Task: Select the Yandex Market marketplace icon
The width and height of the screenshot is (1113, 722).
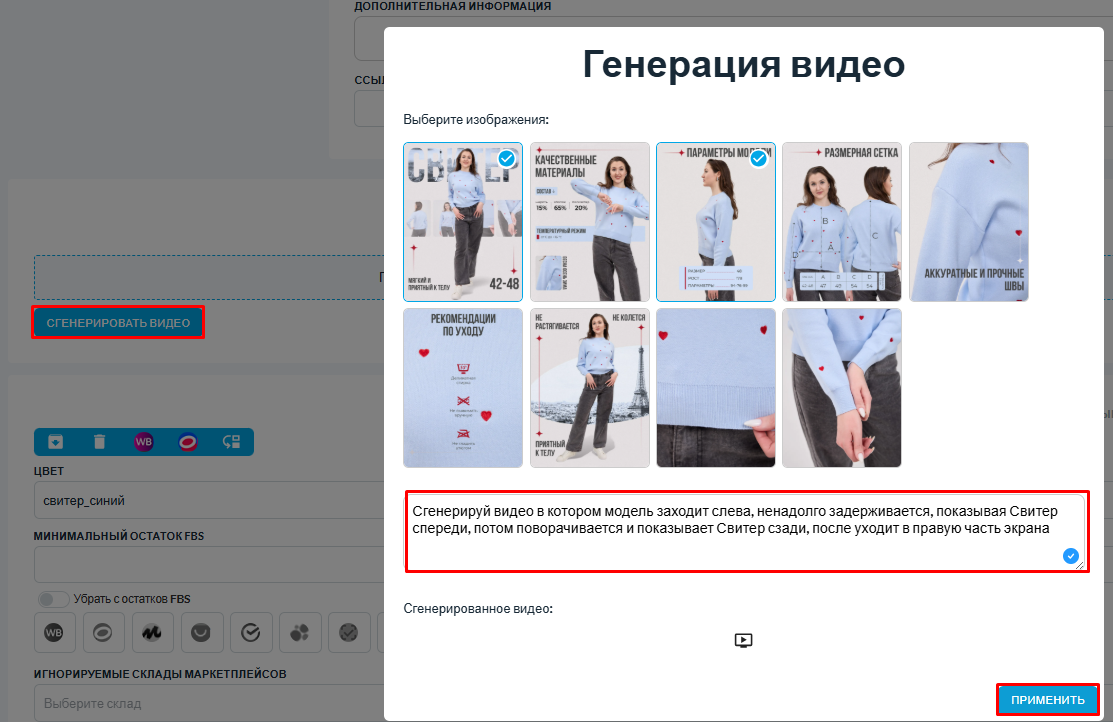Action: pos(152,632)
